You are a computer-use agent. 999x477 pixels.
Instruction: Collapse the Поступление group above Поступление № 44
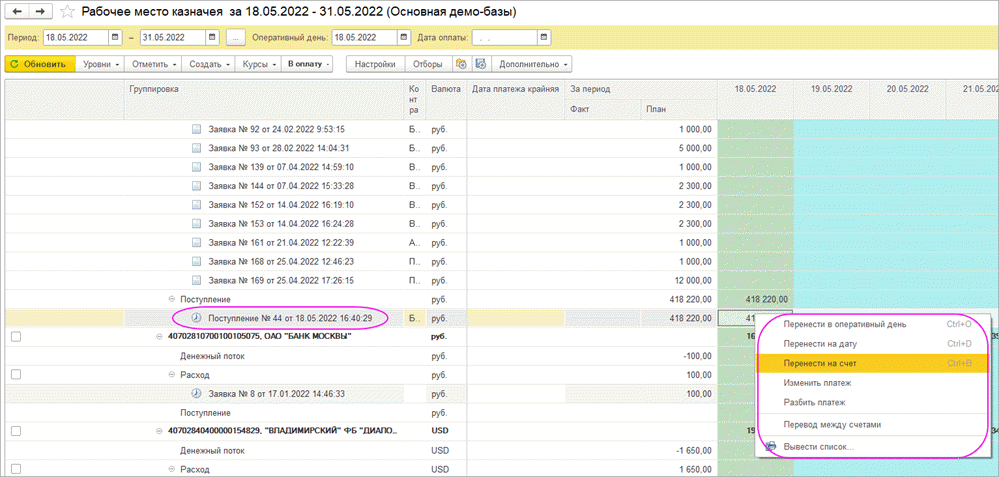[x=171, y=299]
